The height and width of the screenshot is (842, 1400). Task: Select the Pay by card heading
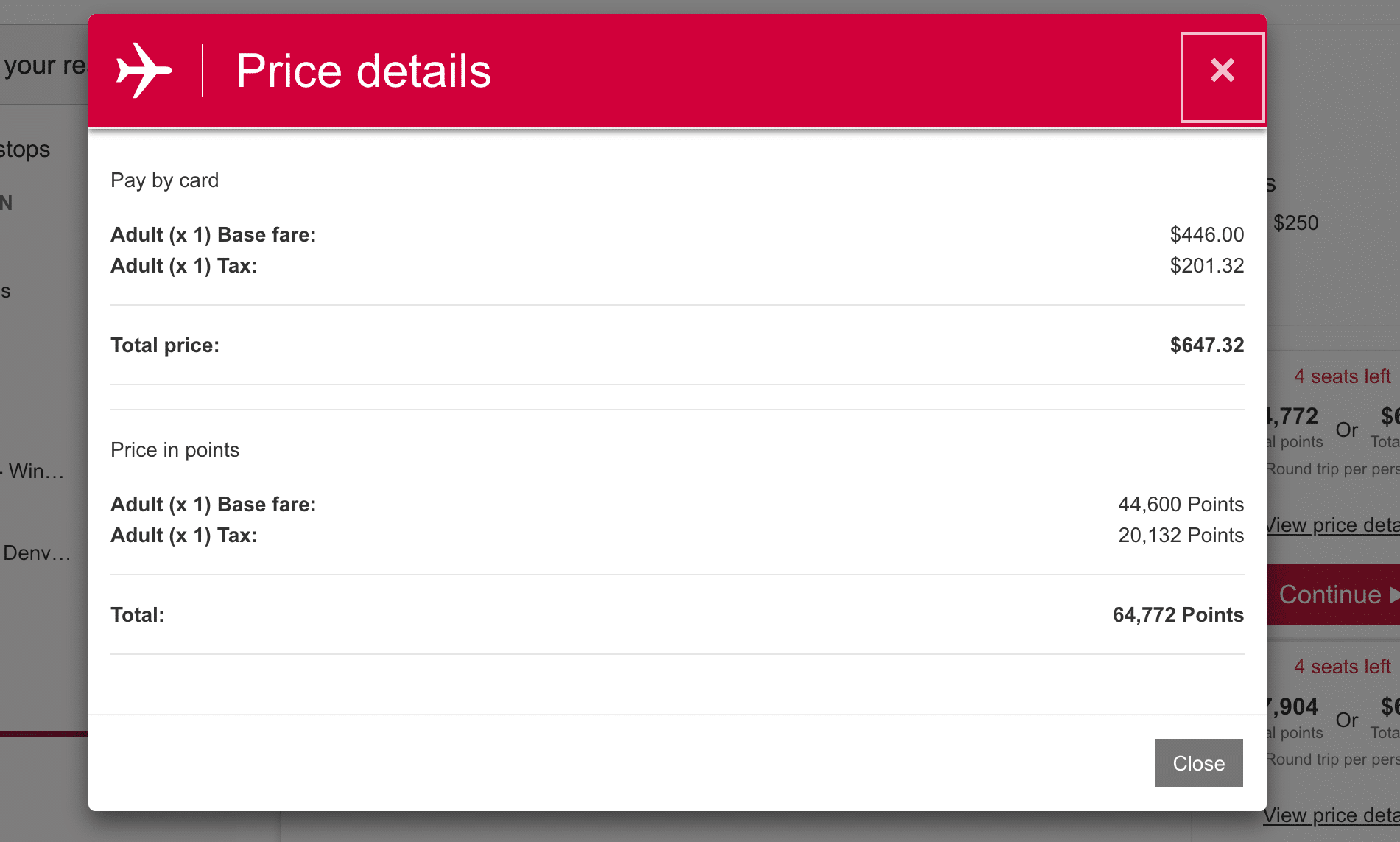point(164,180)
